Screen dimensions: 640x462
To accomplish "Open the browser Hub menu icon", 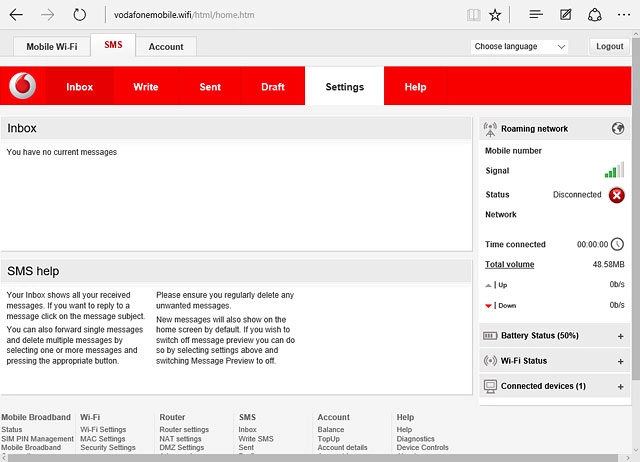I will (536, 15).
